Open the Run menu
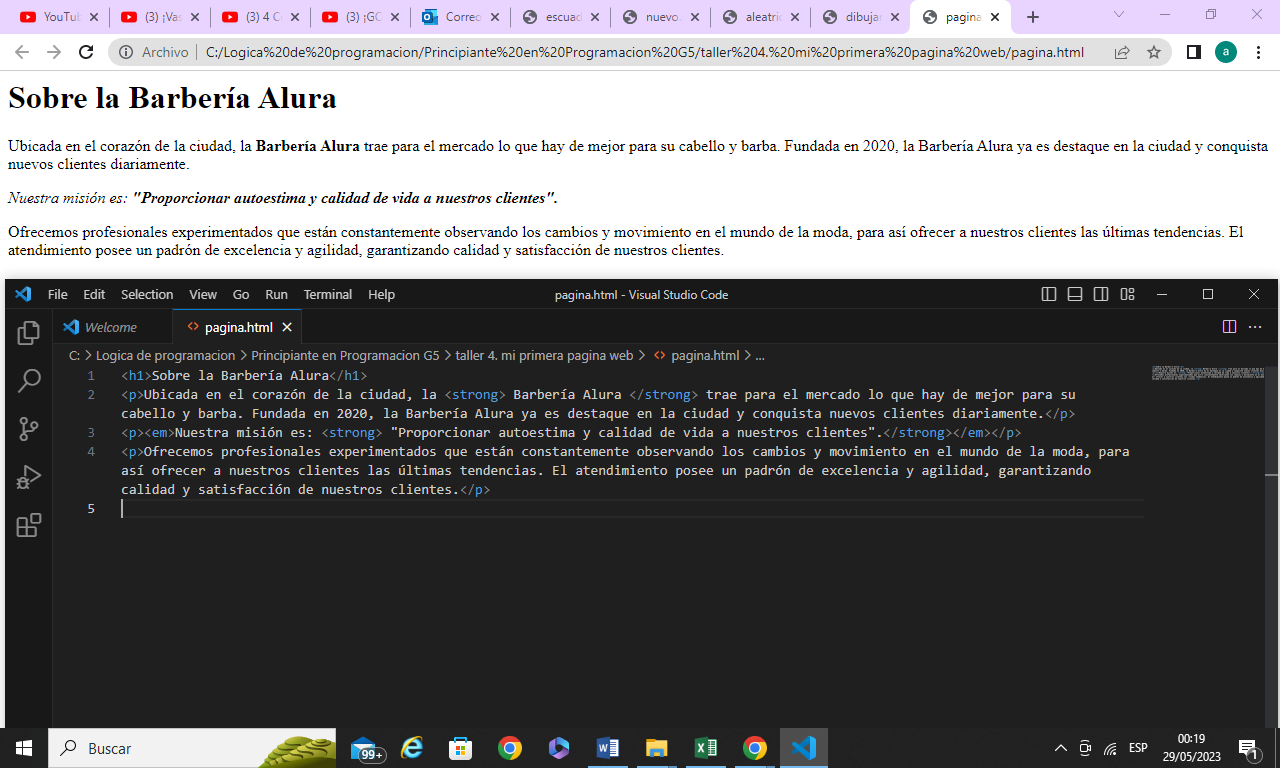 coord(276,294)
